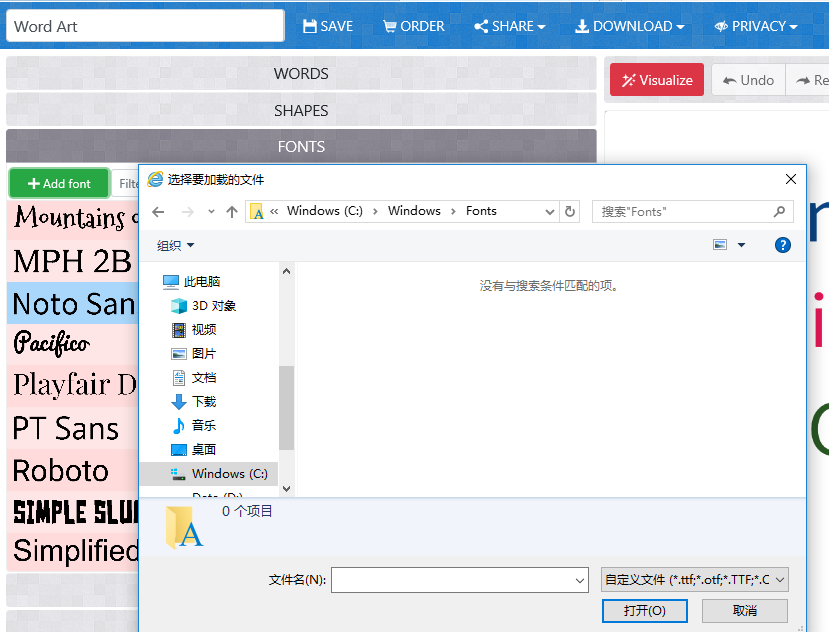Click the Visualize magic wand button

(x=657, y=80)
